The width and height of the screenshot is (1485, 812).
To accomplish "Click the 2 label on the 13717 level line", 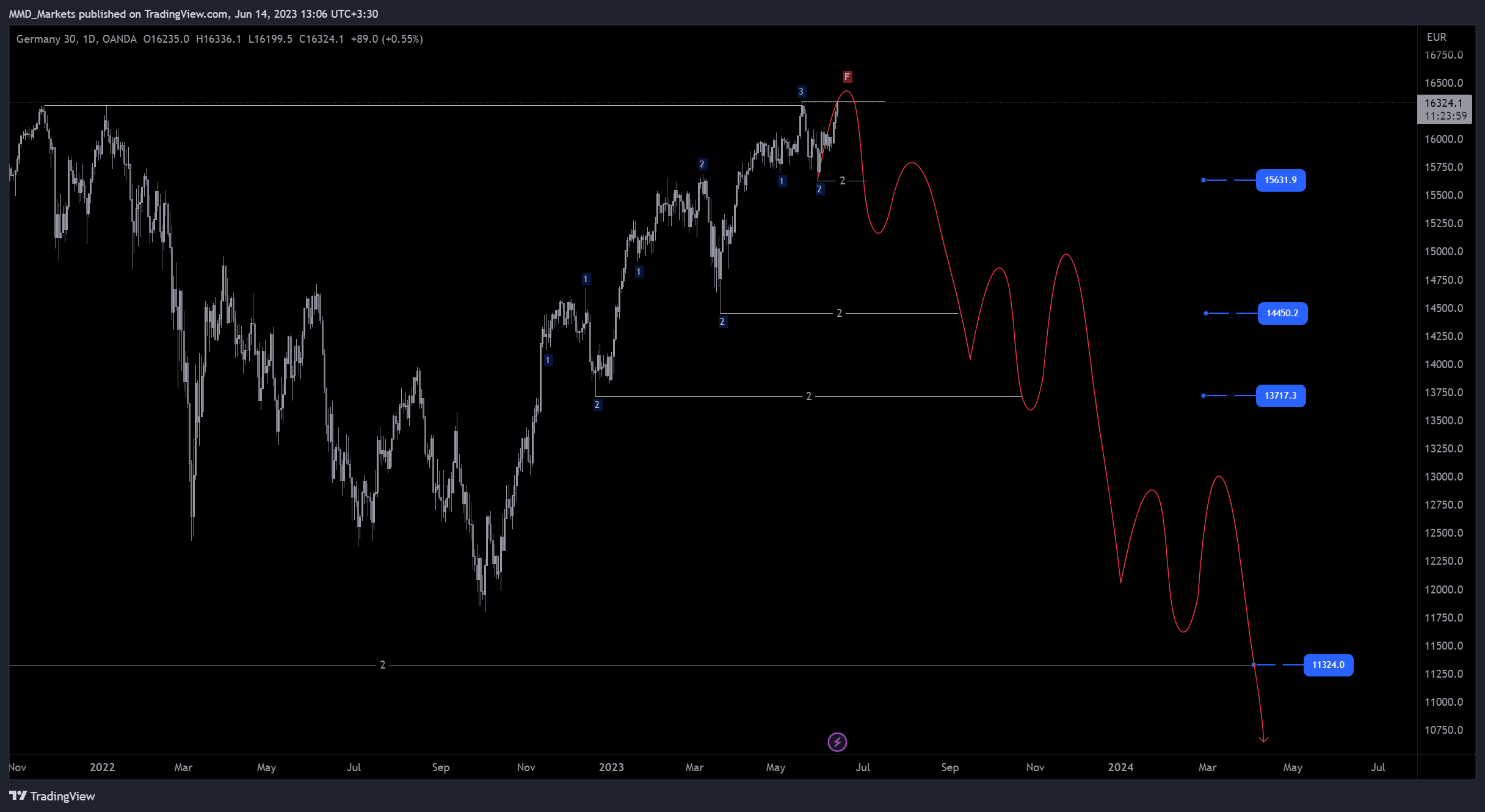I will click(808, 396).
